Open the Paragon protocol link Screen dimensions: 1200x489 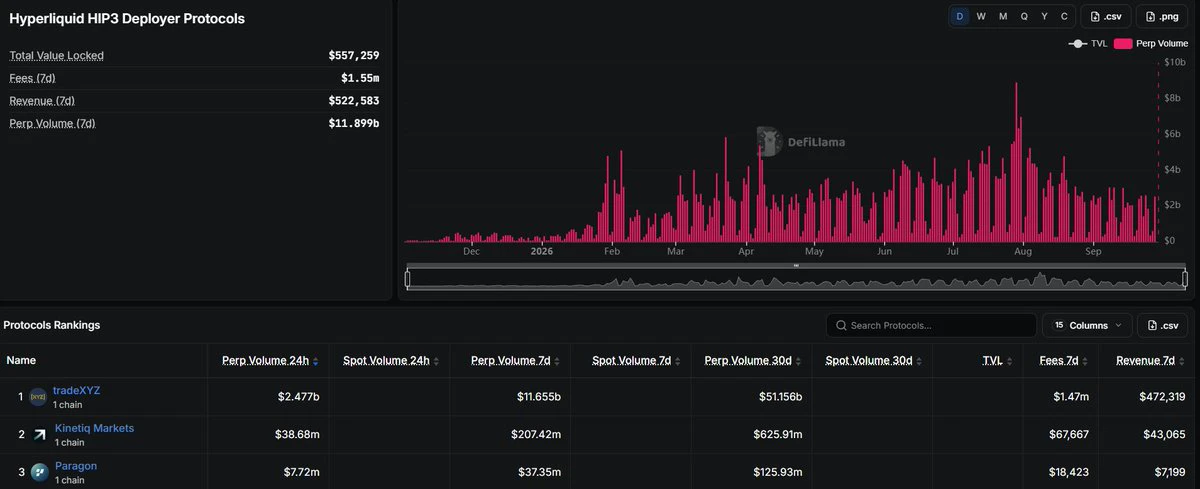[76, 466]
